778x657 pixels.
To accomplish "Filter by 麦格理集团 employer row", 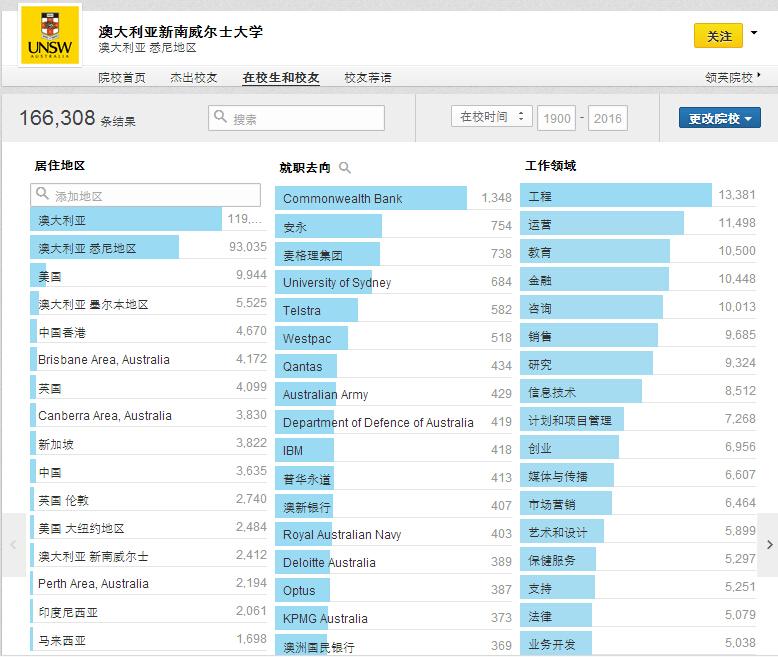I will [x=393, y=254].
